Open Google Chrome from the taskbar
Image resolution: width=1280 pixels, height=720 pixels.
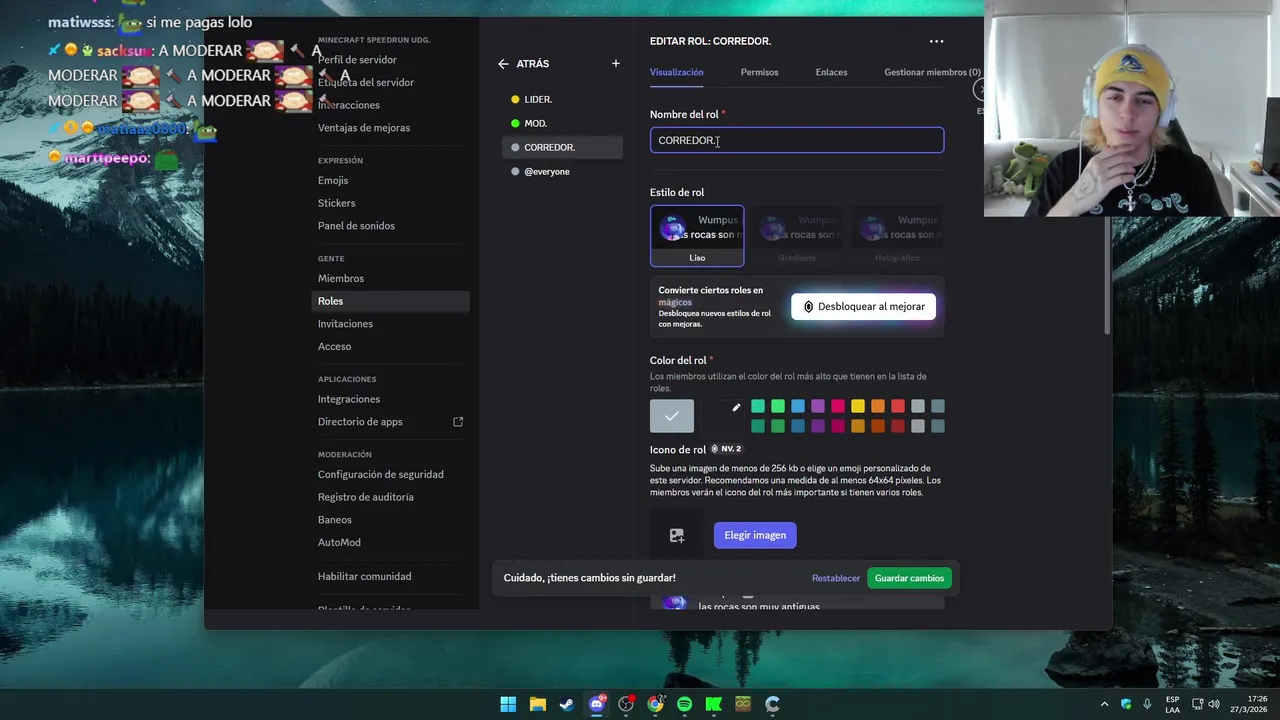(x=655, y=704)
